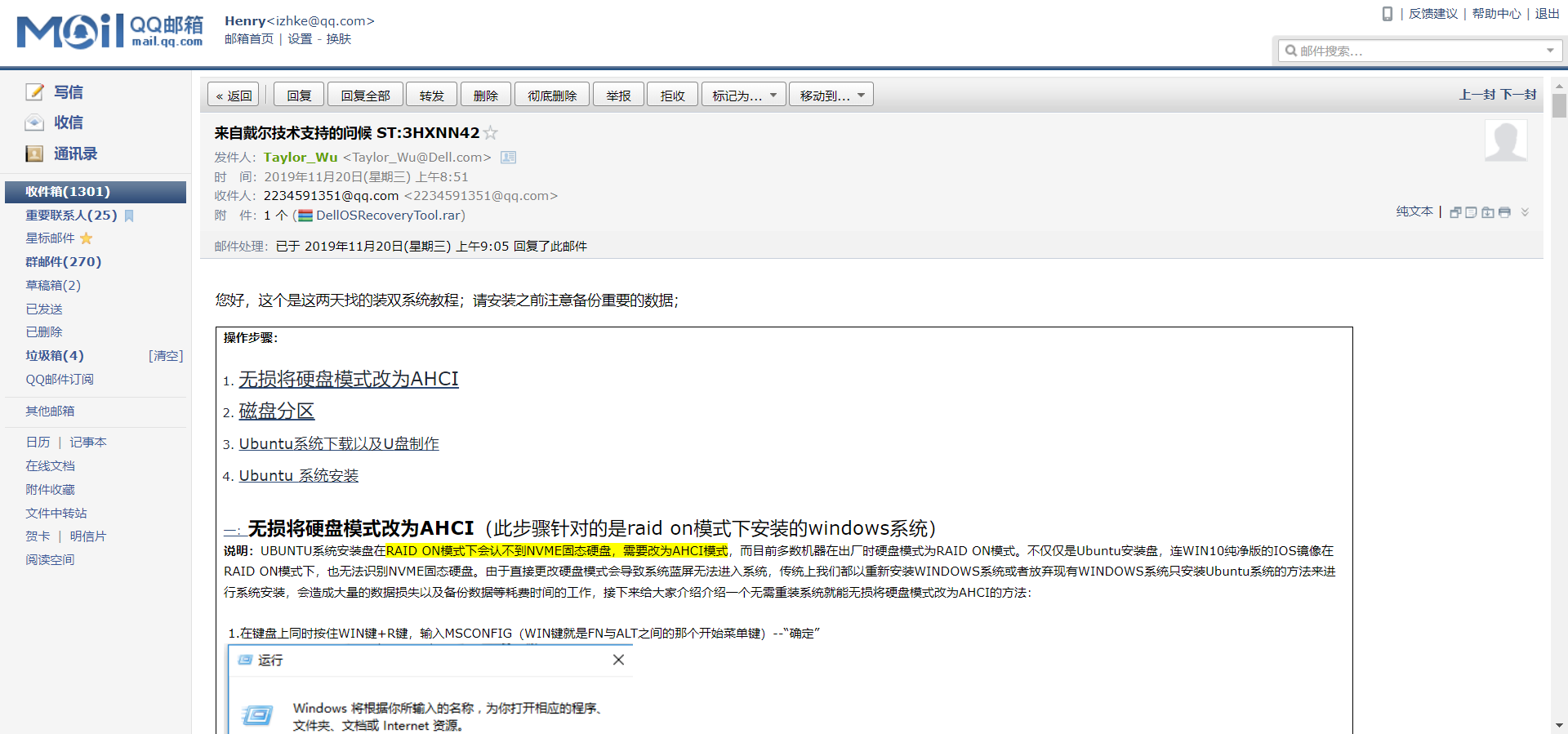This screenshot has height=734, width=1568.
Task: Open 重要联系人(25) folder
Action: tap(71, 216)
